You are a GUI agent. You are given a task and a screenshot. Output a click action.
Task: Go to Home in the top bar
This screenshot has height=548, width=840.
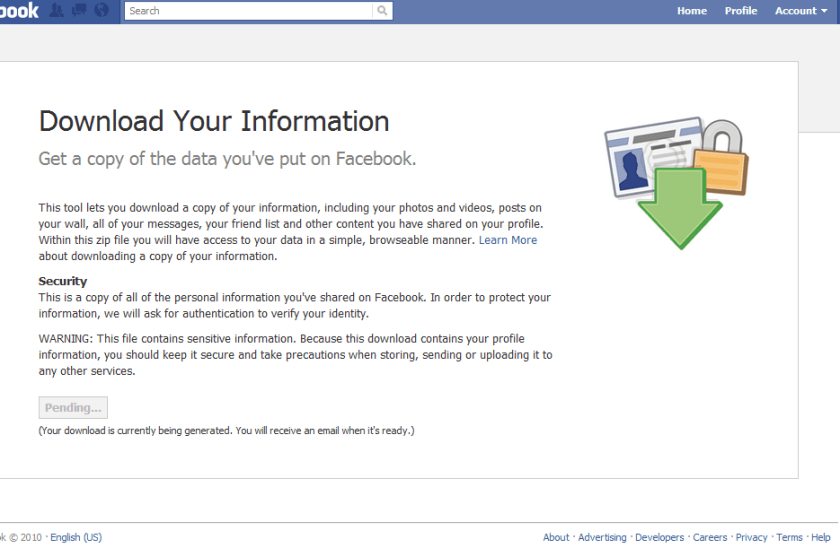click(691, 11)
